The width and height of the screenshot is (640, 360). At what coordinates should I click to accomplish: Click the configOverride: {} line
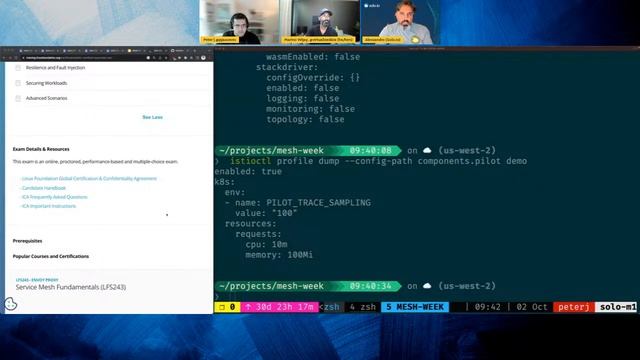(x=313, y=78)
